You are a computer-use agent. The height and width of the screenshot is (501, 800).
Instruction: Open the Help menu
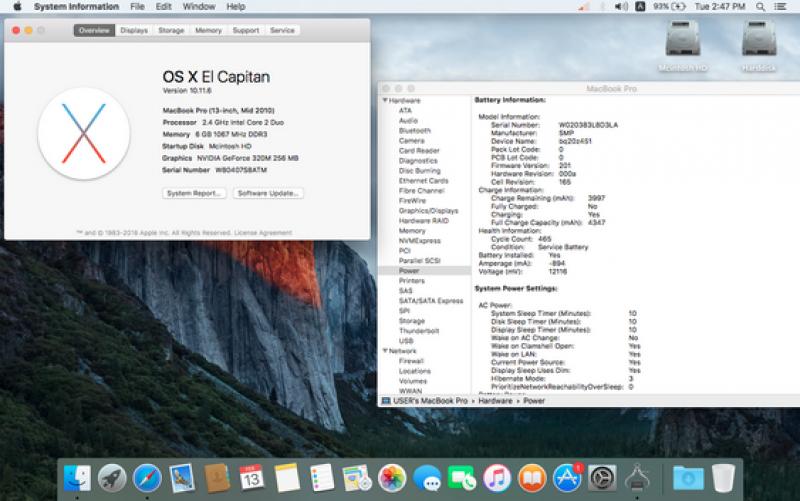click(x=236, y=7)
